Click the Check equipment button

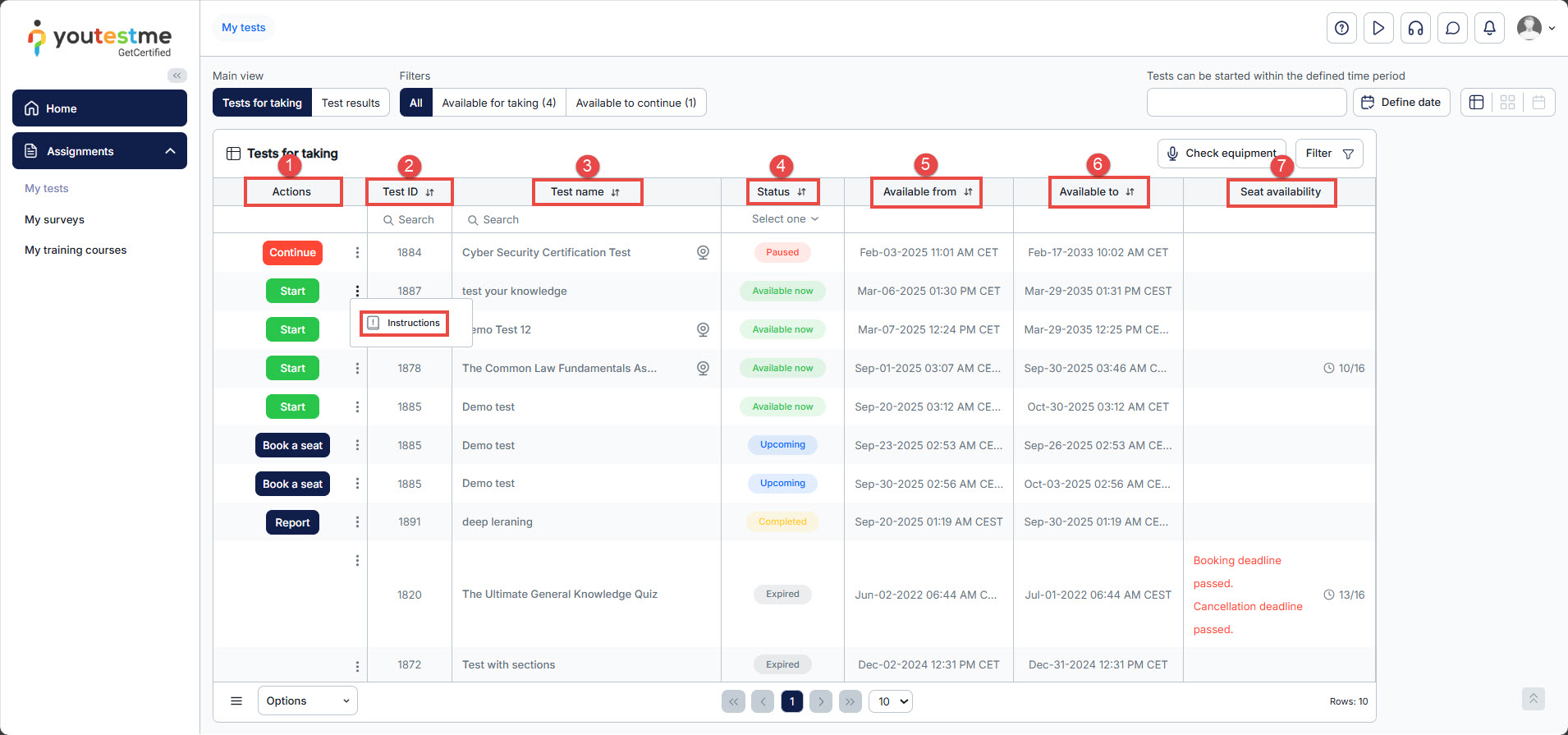1222,154
